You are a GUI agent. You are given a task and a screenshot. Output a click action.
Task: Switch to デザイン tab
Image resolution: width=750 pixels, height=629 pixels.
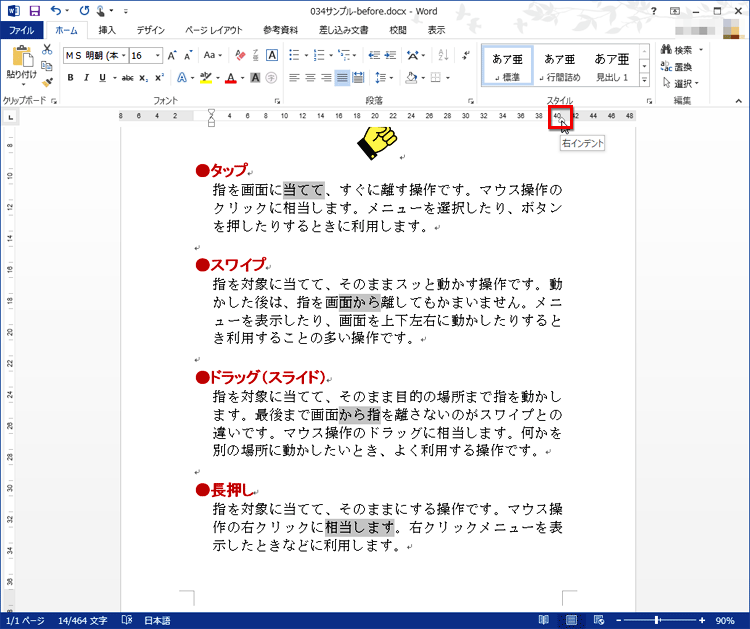(151, 30)
